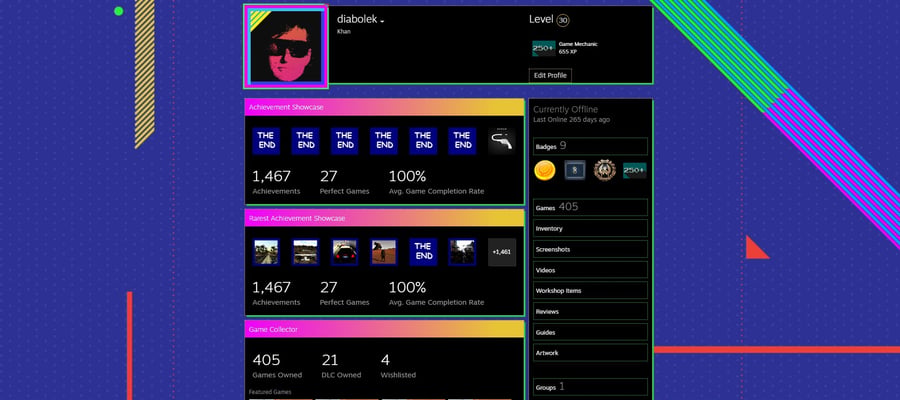Screen dimensions: 900x400
Task: Open Workshop Items page
Action: 590,290
